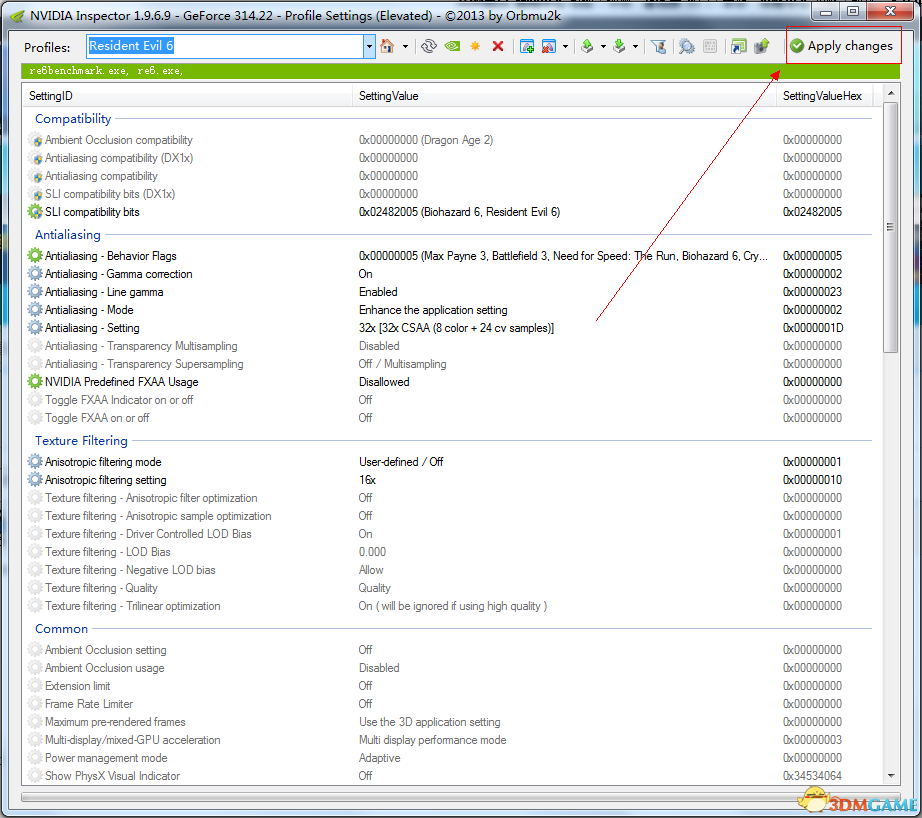922x818 pixels.
Task: Click the scroll up arrow of the settings list
Action: click(891, 94)
